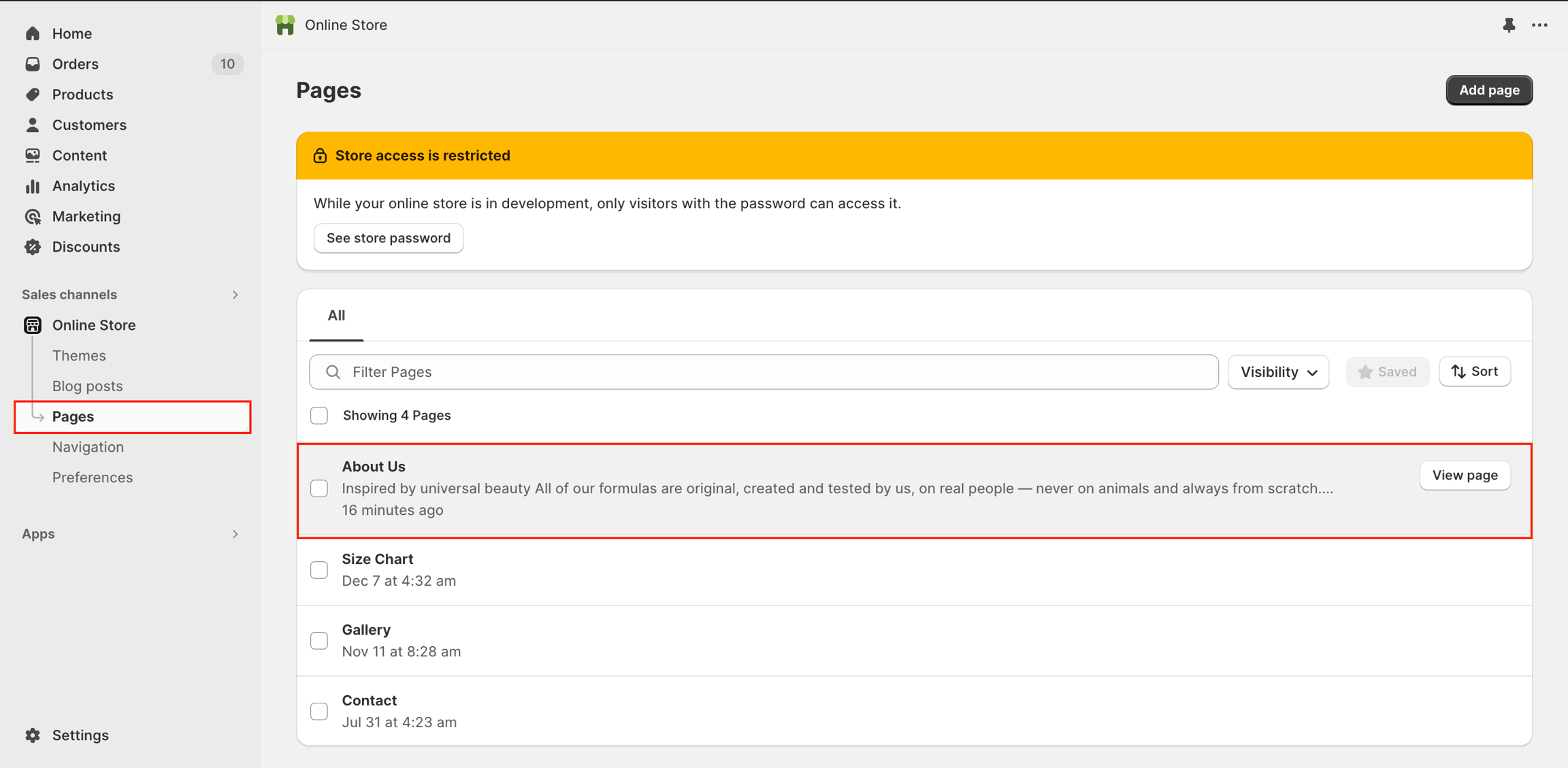Open Orders via inbox icon
The width and height of the screenshot is (1568, 768).
pyautogui.click(x=33, y=64)
